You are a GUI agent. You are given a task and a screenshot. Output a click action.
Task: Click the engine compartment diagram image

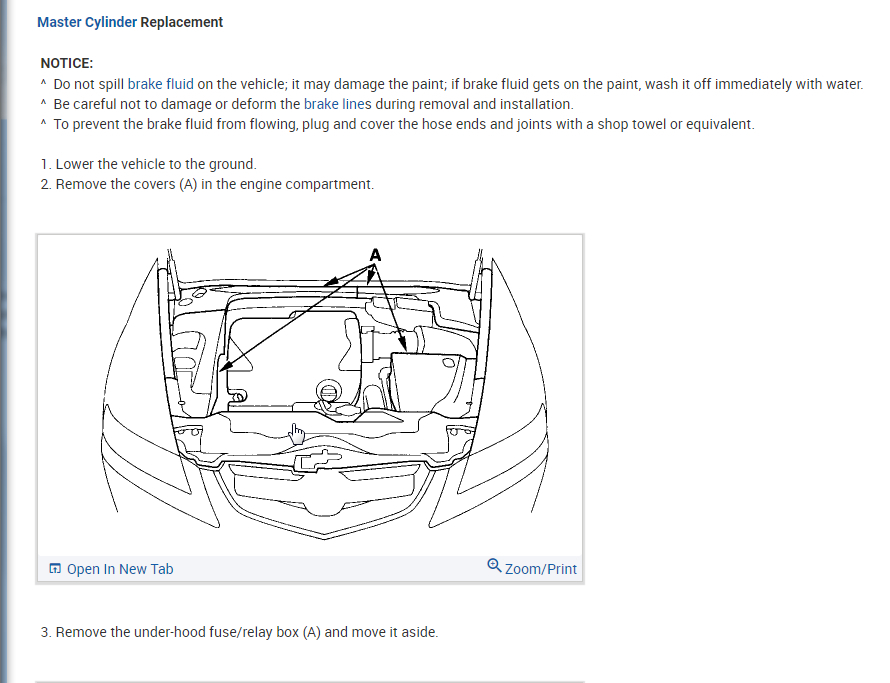pos(310,395)
